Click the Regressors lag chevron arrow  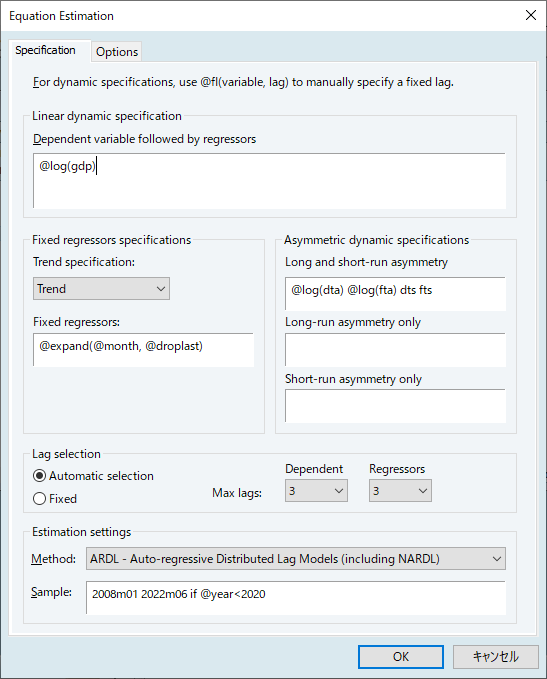[x=423, y=491]
